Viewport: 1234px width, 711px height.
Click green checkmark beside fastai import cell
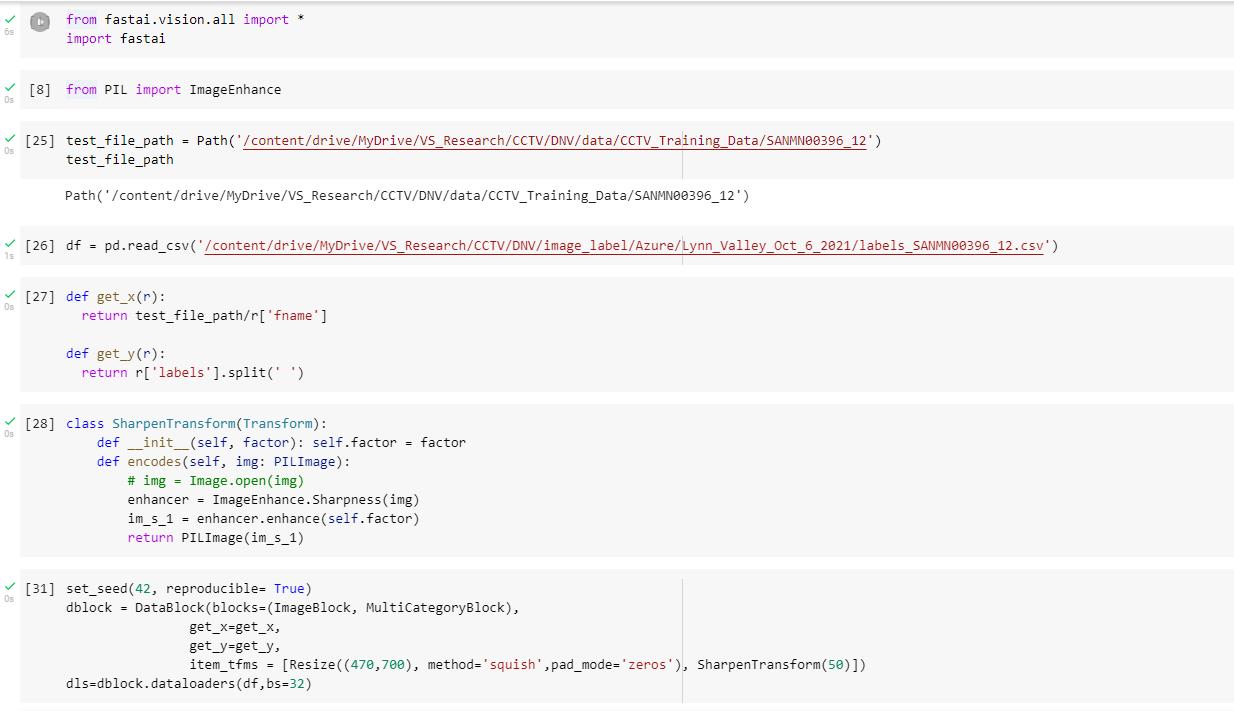tap(9, 18)
